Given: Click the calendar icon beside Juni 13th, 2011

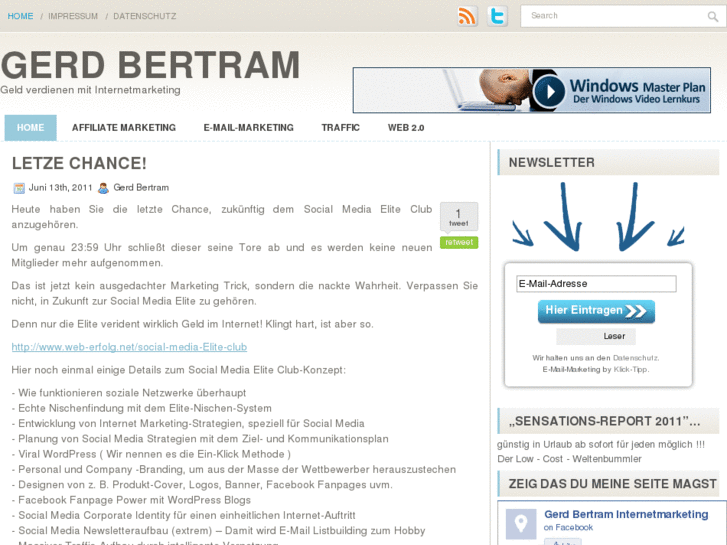Looking at the screenshot, I should [19, 188].
